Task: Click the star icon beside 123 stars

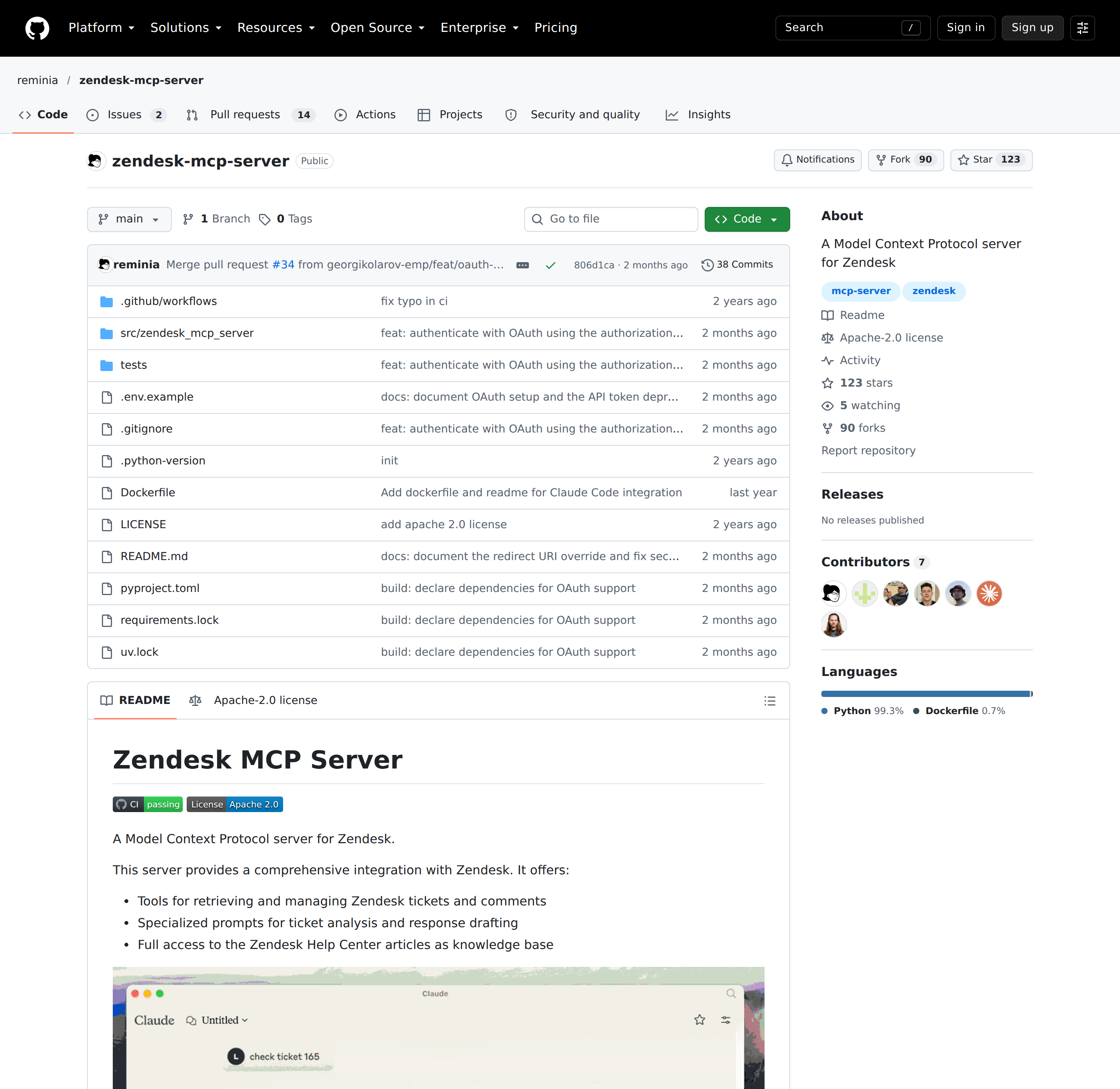Action: tap(827, 383)
